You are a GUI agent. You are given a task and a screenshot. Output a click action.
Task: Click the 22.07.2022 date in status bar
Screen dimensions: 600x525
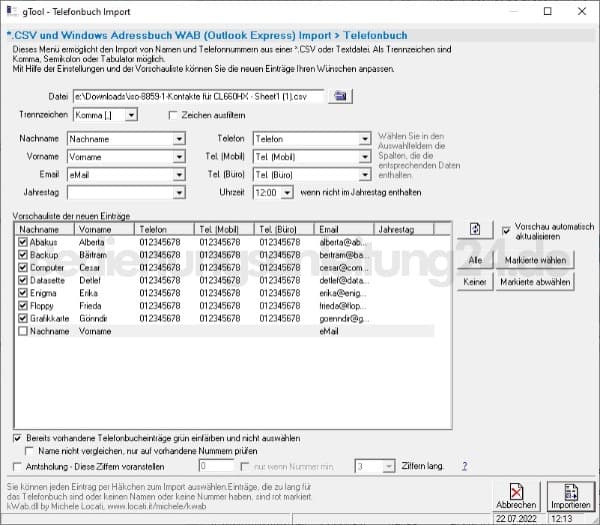[x=516, y=519]
